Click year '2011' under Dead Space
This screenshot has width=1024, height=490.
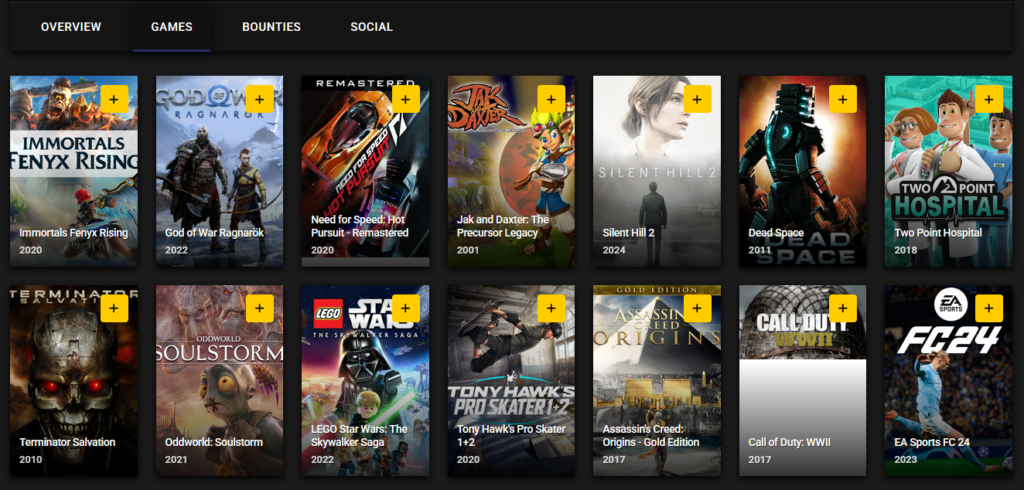coord(759,250)
